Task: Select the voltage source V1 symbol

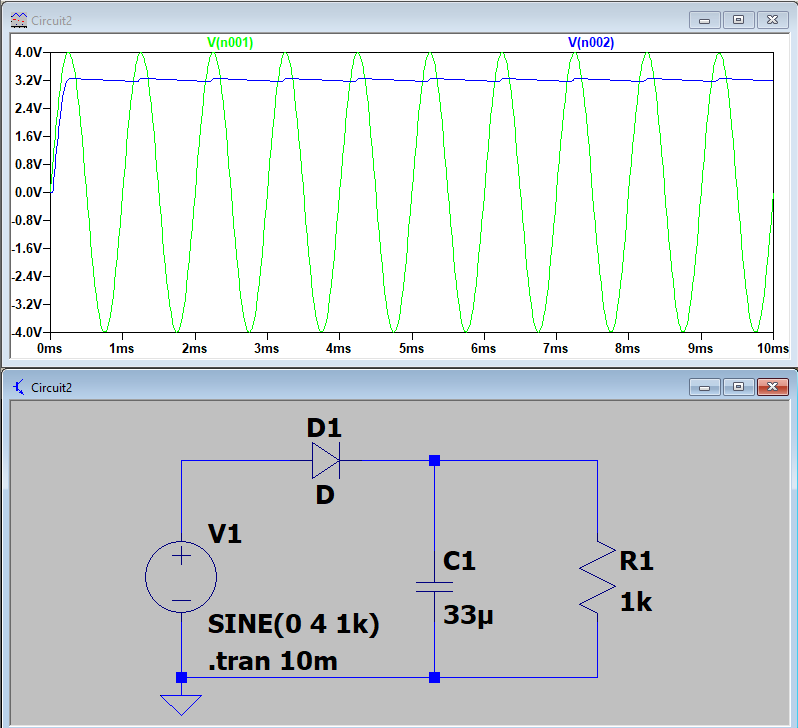Action: [x=181, y=577]
